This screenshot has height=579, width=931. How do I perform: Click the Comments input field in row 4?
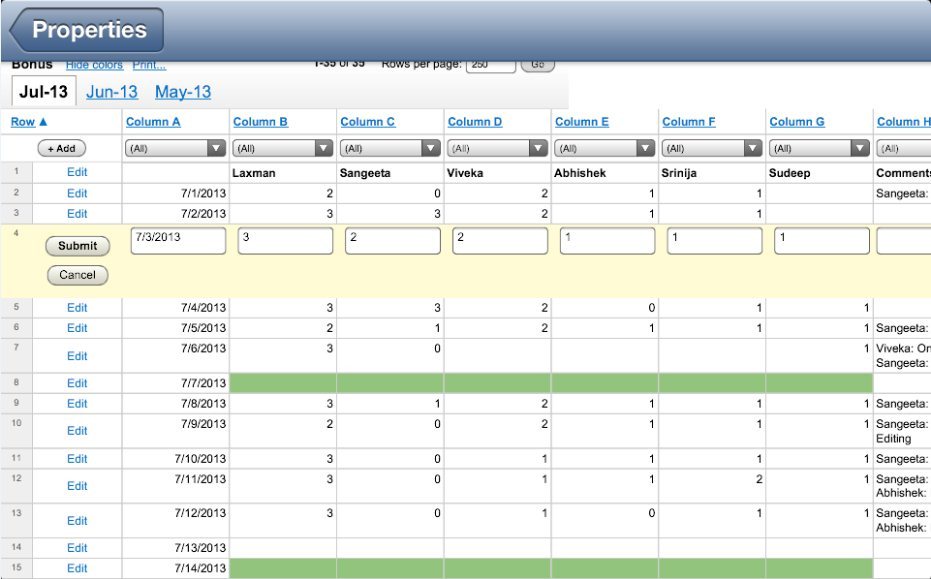click(904, 241)
